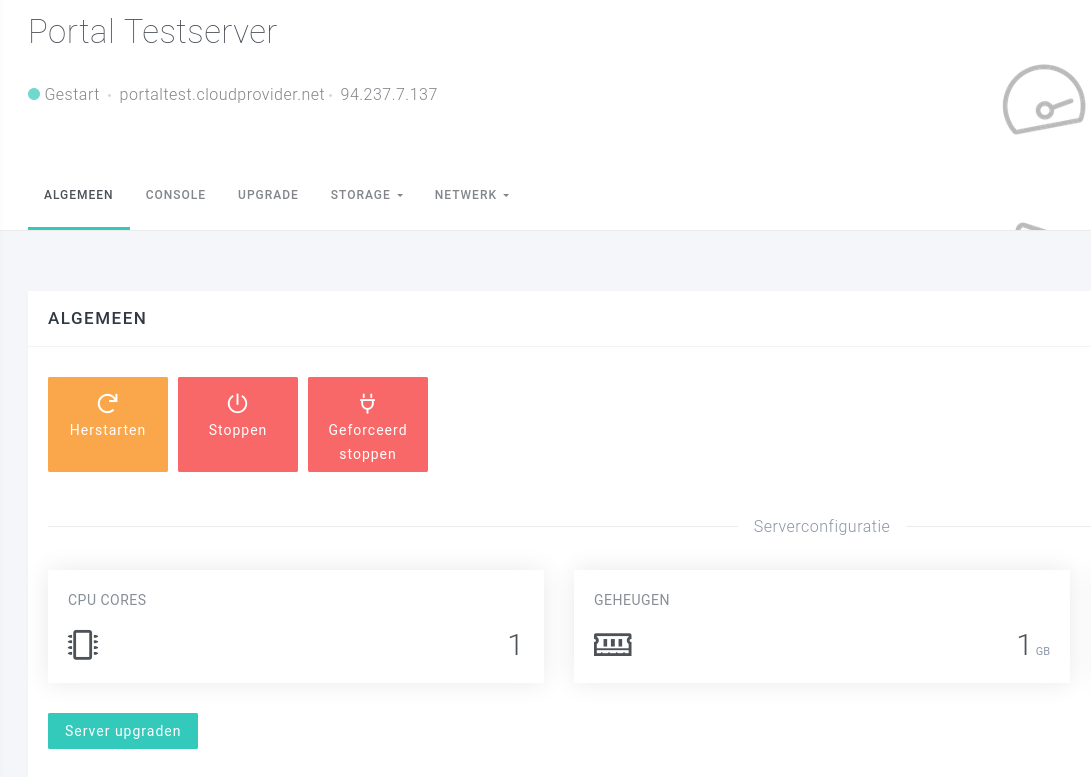Click the Serverconfiguratie section label

822,527
